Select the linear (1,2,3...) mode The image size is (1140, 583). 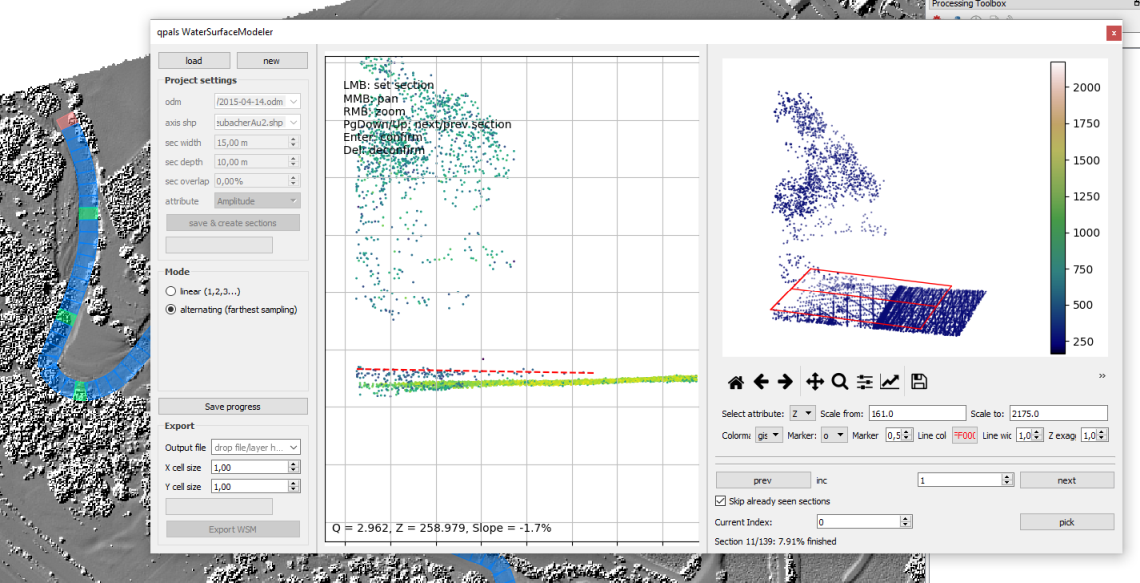click(171, 291)
